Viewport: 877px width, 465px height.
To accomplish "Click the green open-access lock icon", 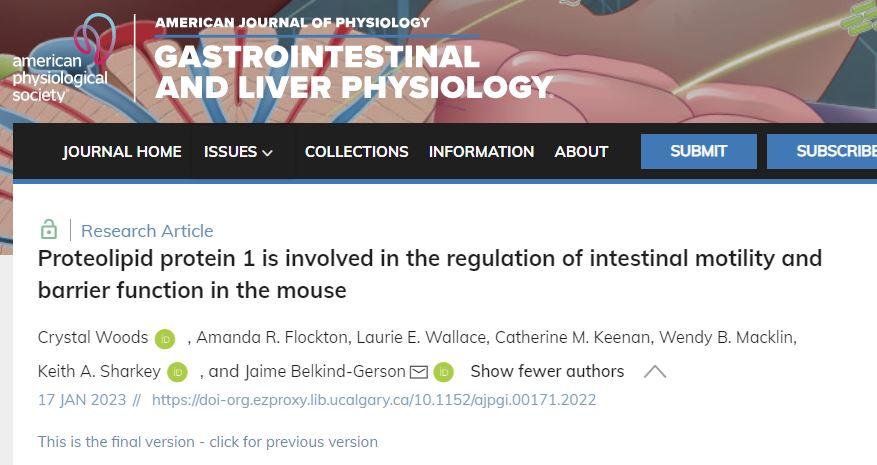I will (48, 230).
